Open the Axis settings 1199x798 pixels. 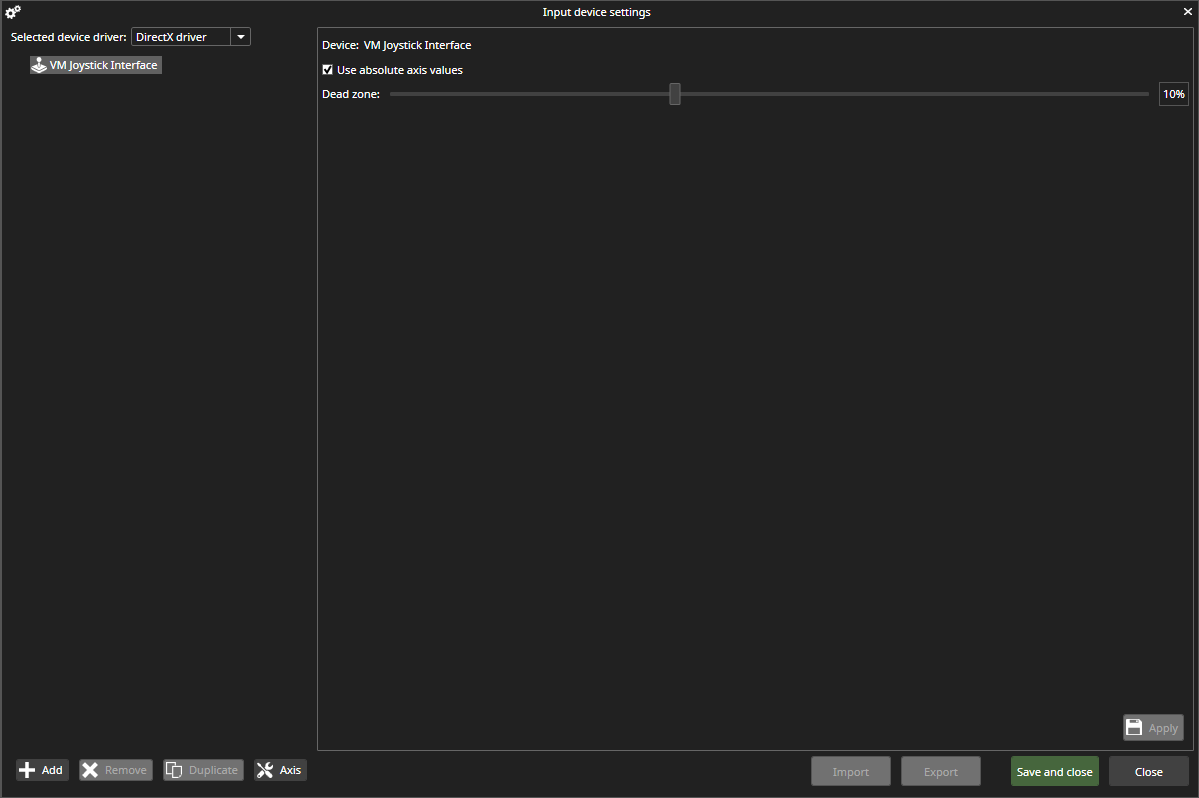pos(280,770)
